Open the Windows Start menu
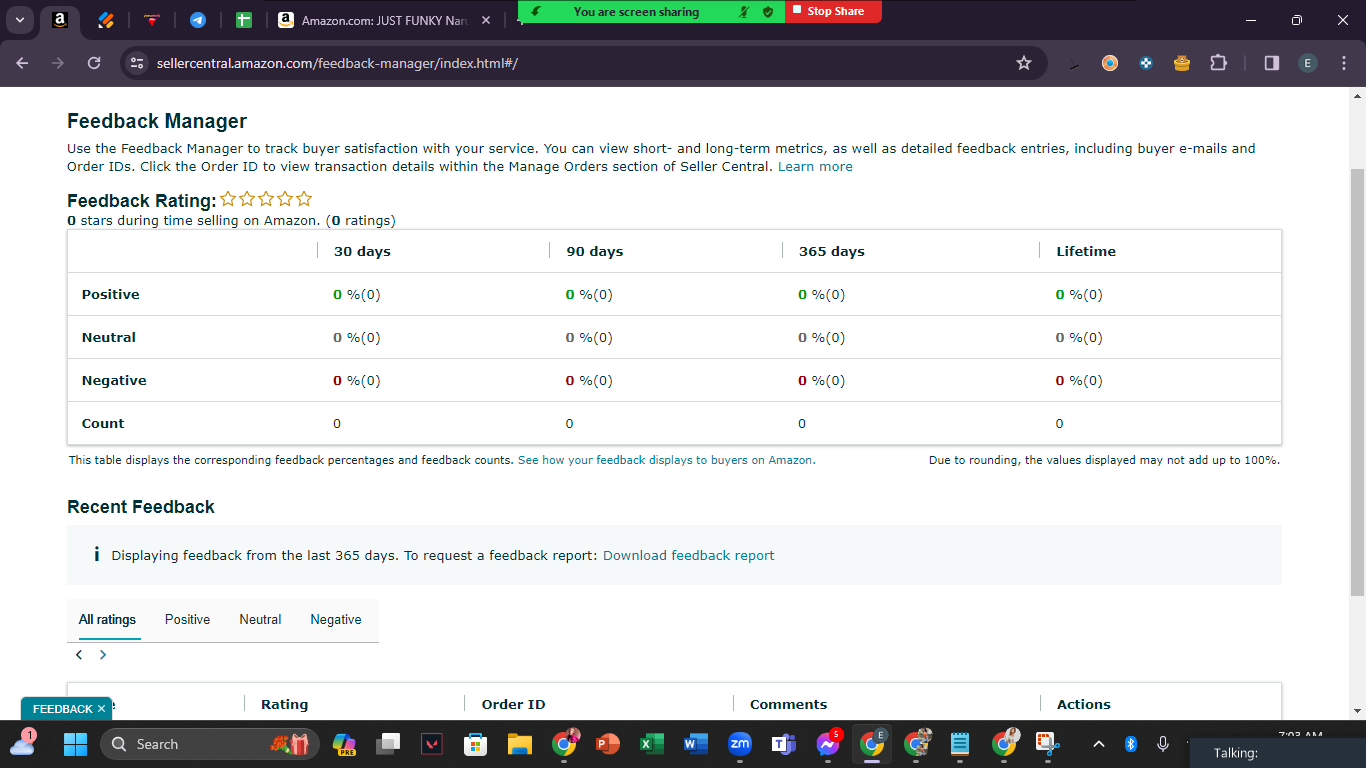 tap(75, 744)
